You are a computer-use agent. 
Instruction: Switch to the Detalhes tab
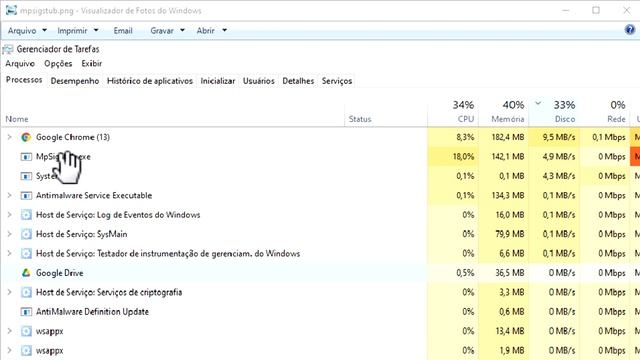click(x=298, y=81)
